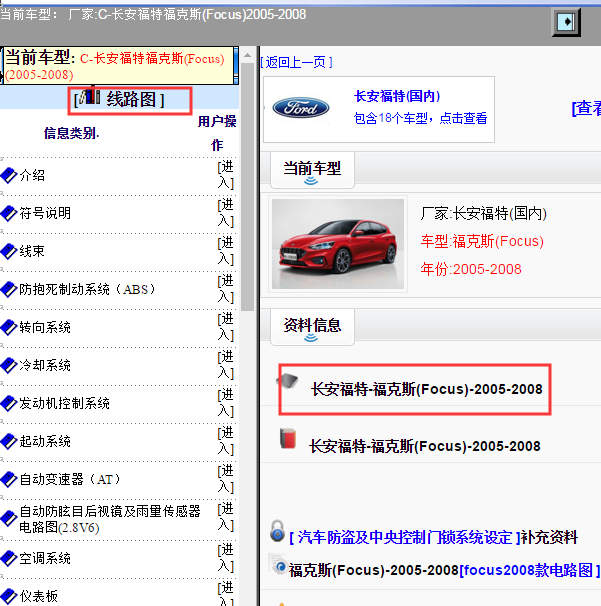Image resolution: width=601 pixels, height=606 pixels.
Task: Click the red book icon in 资料信息
Action: (x=288, y=439)
